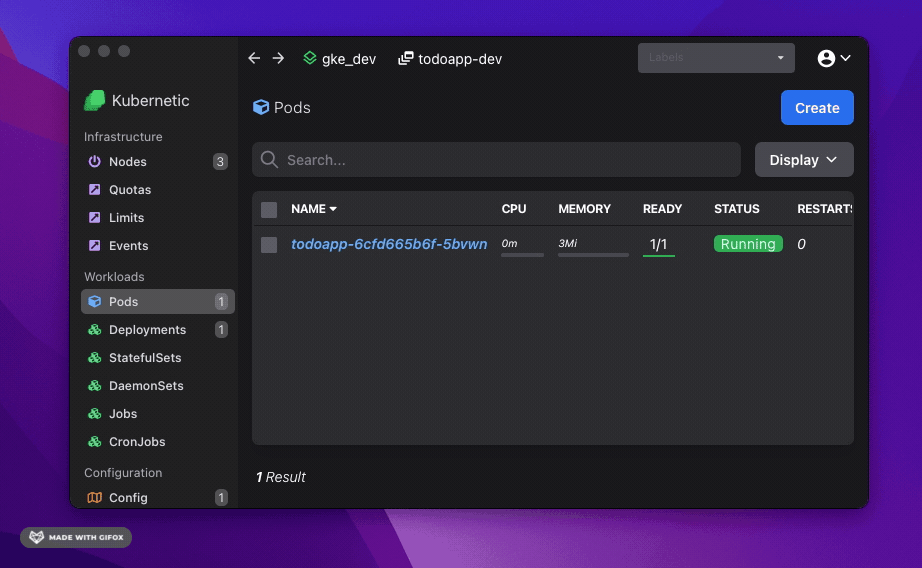Image resolution: width=922 pixels, height=568 pixels.
Task: Click the Pods cube icon in sidebar
Action: point(94,301)
